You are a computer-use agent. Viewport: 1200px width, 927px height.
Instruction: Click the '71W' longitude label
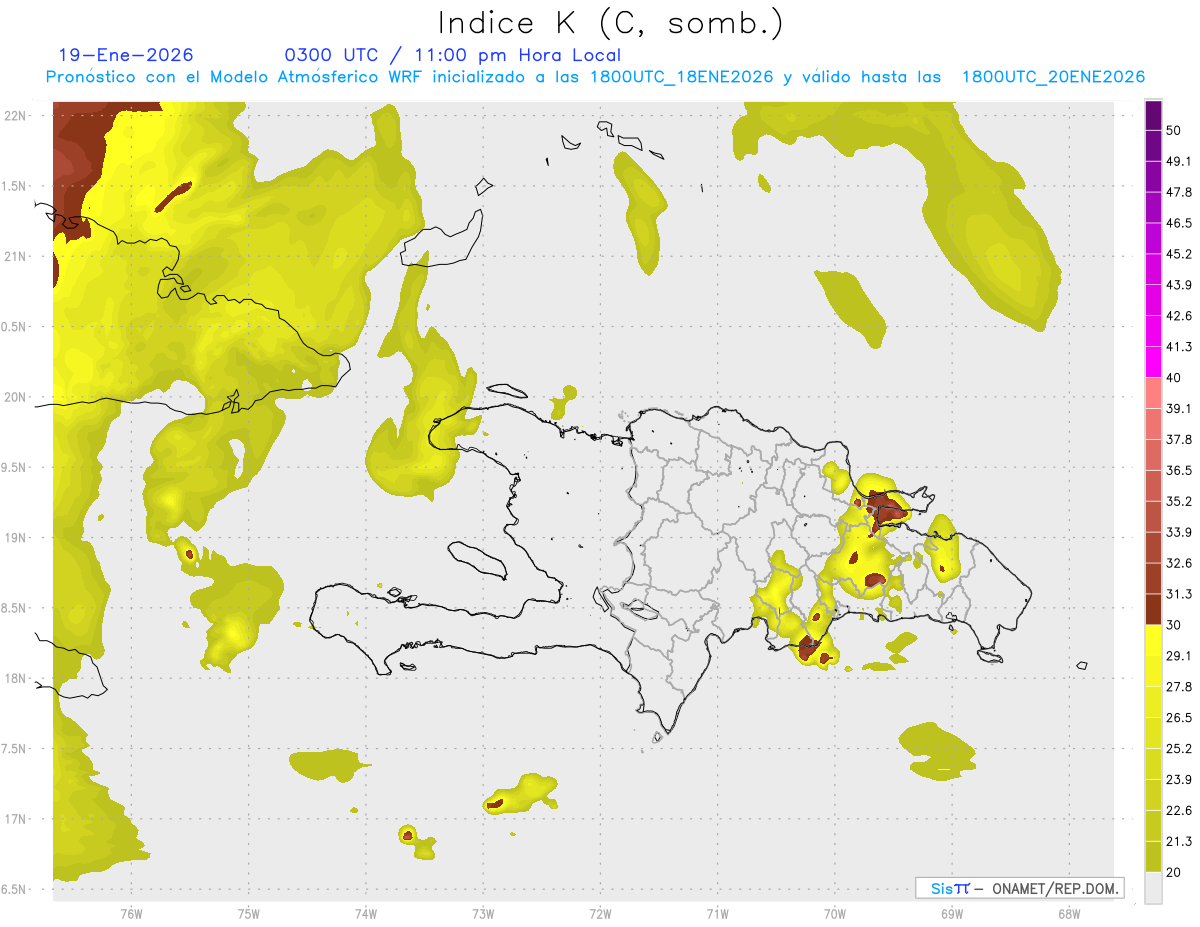pos(717,913)
